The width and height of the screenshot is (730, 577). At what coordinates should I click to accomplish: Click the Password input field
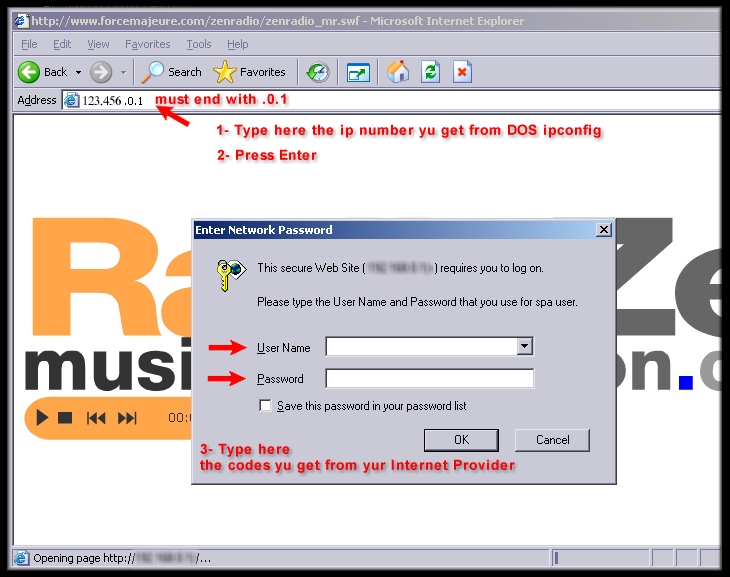click(x=430, y=378)
